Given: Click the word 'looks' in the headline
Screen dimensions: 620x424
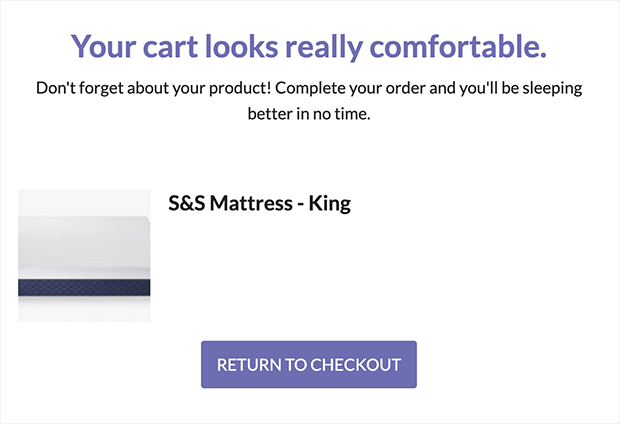Looking at the screenshot, I should [x=241, y=46].
